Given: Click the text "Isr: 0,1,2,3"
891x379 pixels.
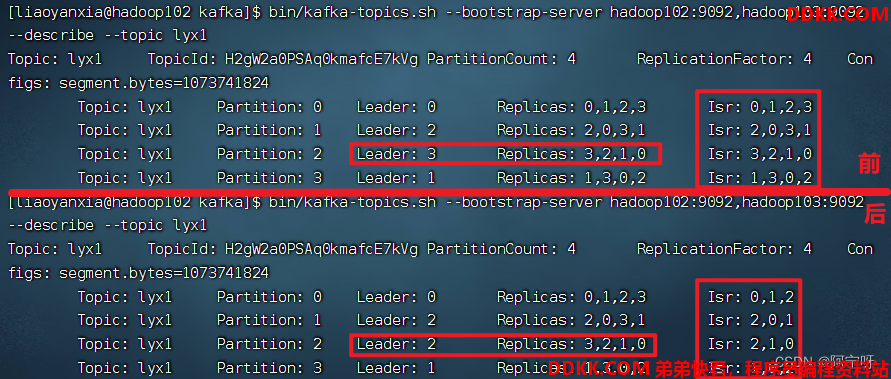Looking at the screenshot, I should (760, 106).
